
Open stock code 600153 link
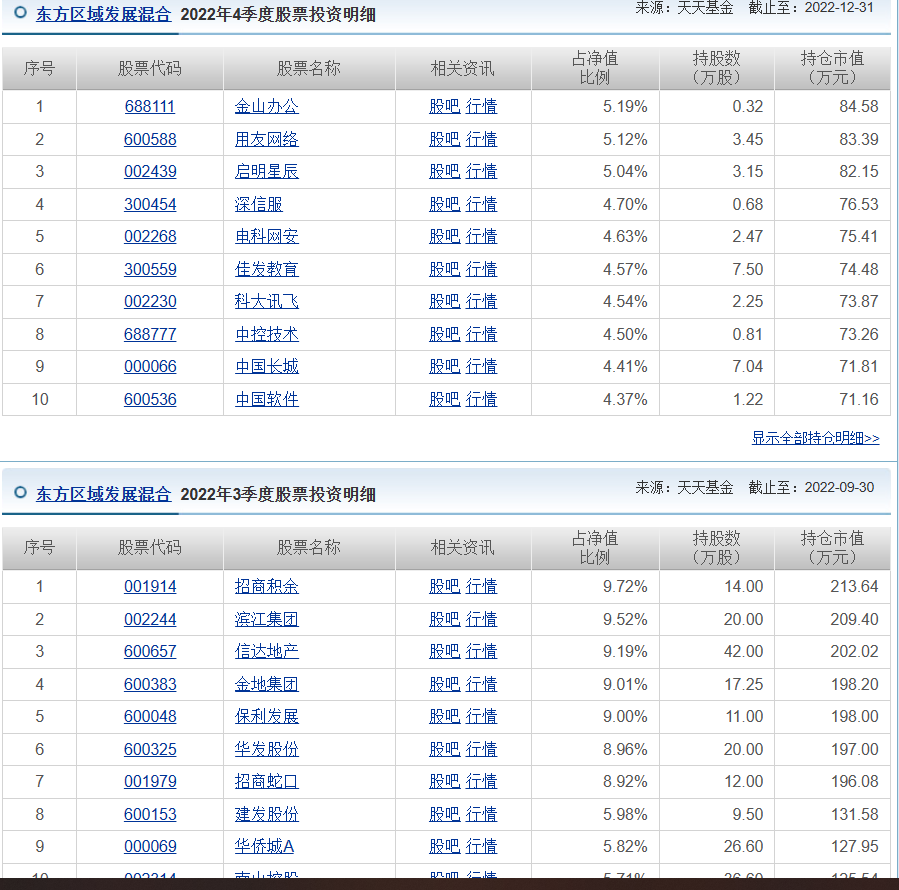[x=150, y=814]
